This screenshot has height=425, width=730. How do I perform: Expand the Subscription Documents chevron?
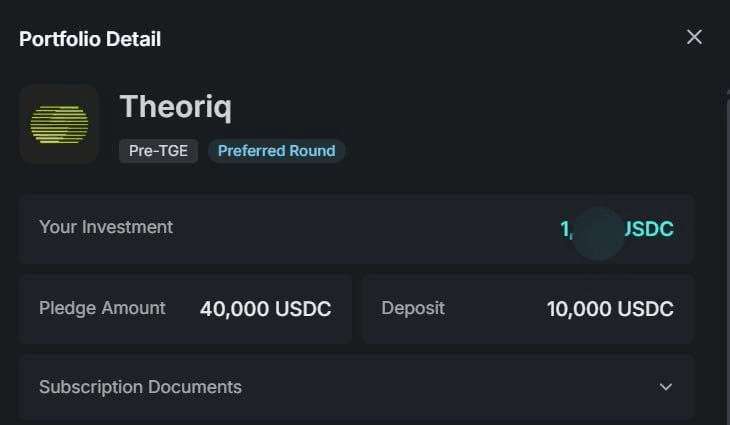[666, 387]
